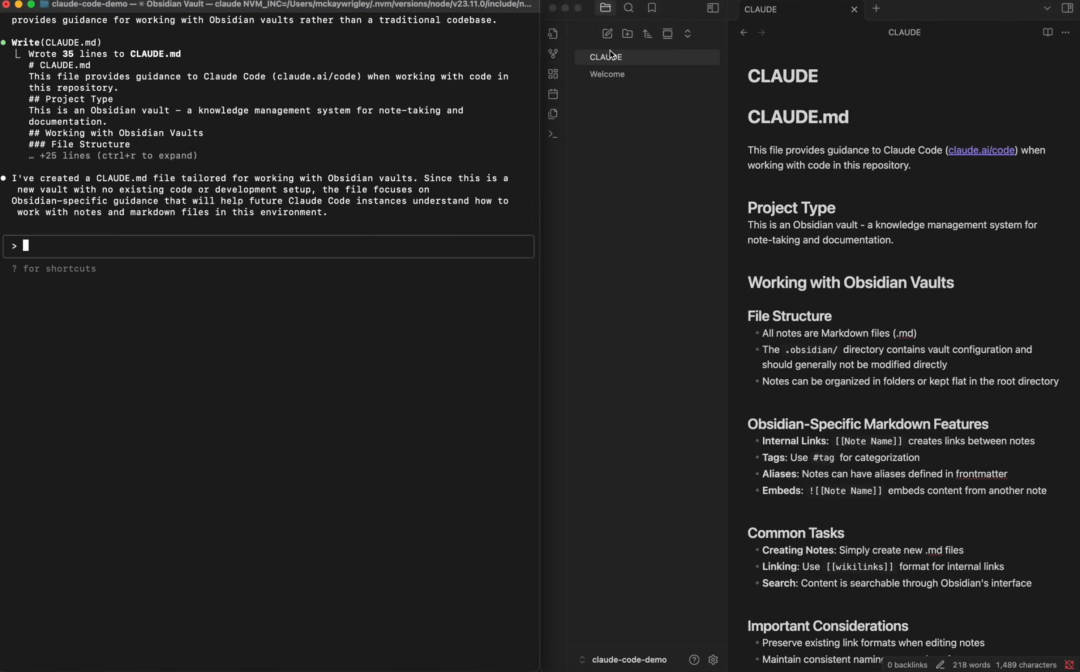Click the Common Tasks heading
The height and width of the screenshot is (672, 1080).
tap(796, 533)
